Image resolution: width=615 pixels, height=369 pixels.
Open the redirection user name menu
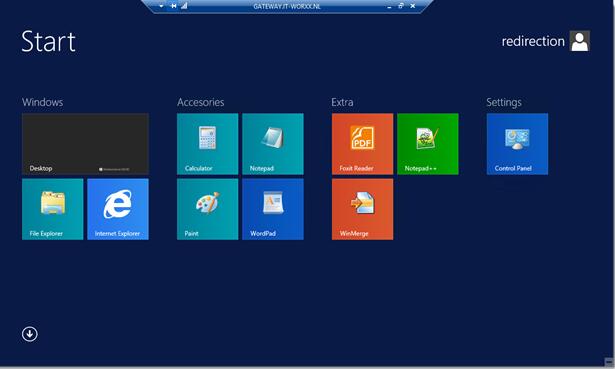[x=533, y=41]
